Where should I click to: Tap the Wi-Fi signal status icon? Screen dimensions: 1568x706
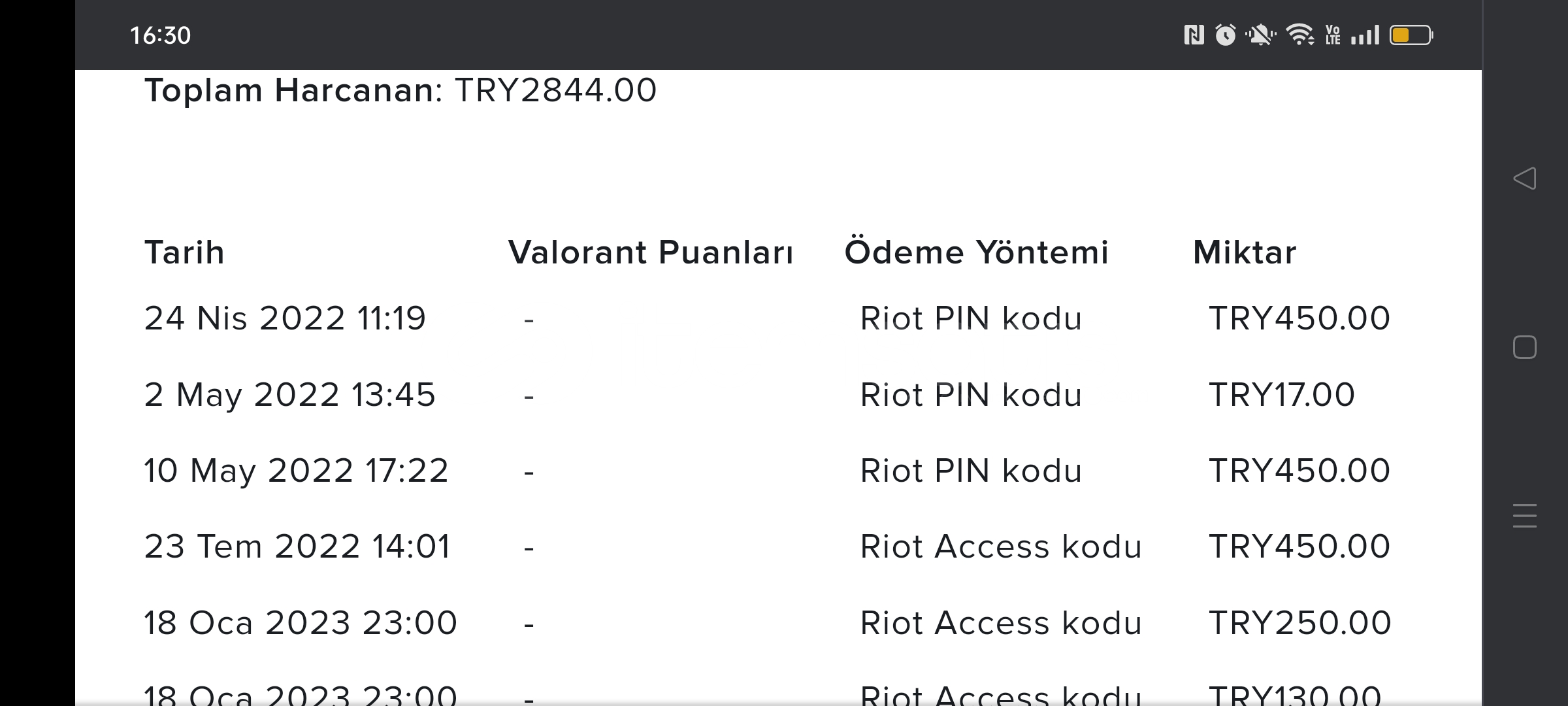pyautogui.click(x=1300, y=35)
